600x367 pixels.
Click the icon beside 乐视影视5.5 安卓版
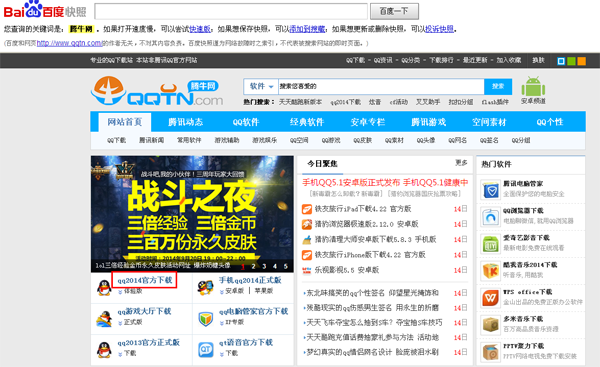tap(307, 270)
